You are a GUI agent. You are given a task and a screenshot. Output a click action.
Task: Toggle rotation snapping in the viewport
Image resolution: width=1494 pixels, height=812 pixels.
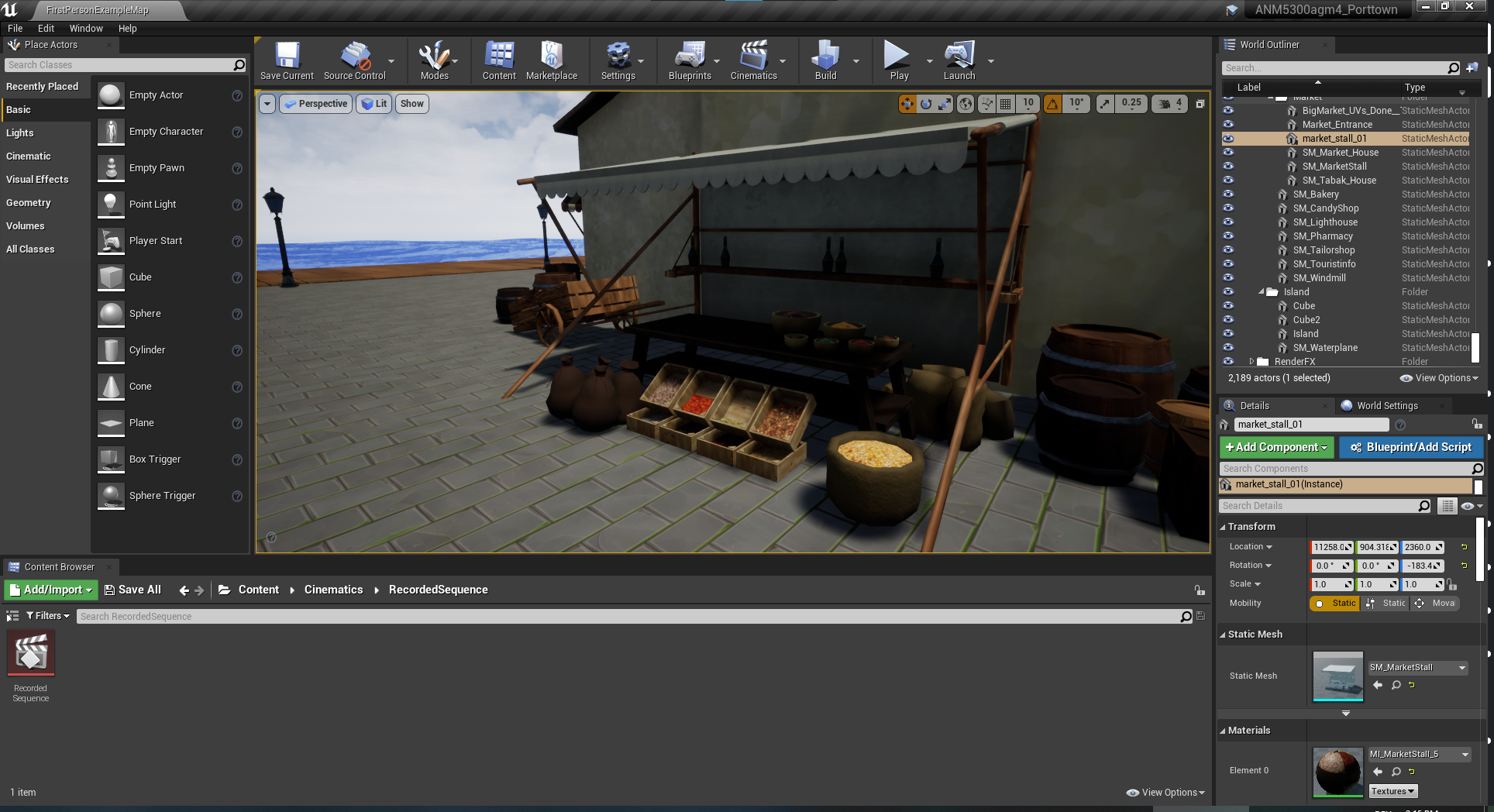click(1052, 104)
